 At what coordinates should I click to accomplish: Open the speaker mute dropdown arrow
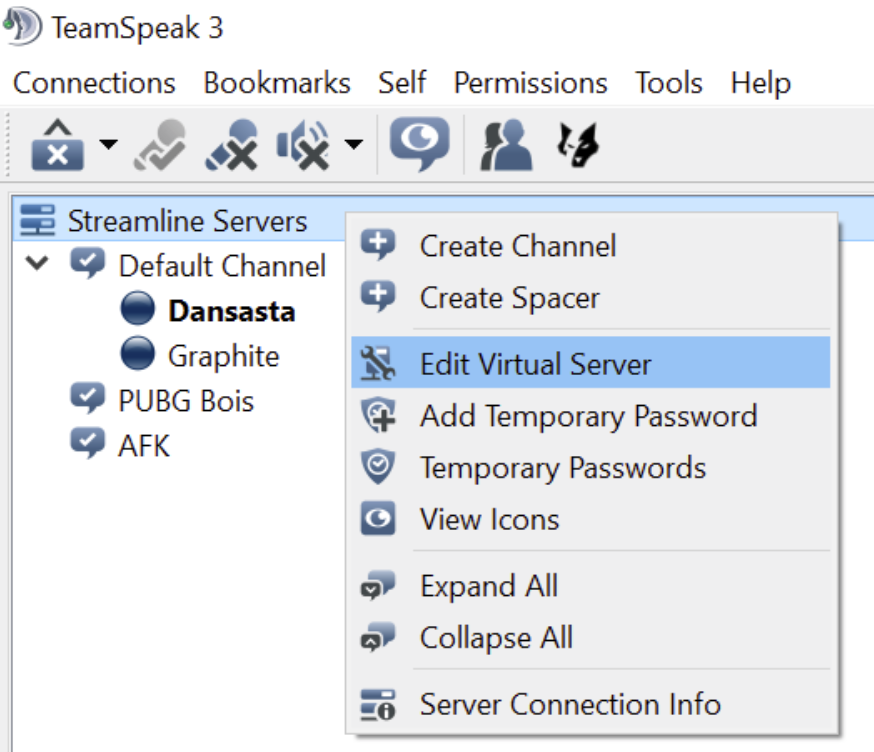click(353, 144)
